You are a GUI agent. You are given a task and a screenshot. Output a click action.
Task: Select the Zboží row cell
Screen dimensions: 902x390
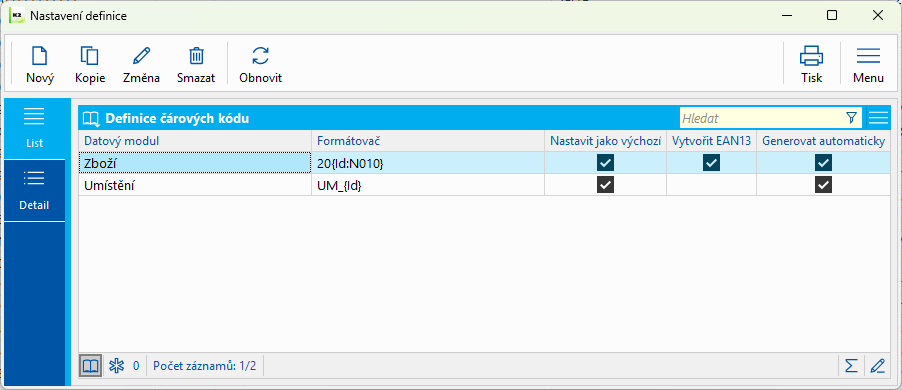[194, 163]
